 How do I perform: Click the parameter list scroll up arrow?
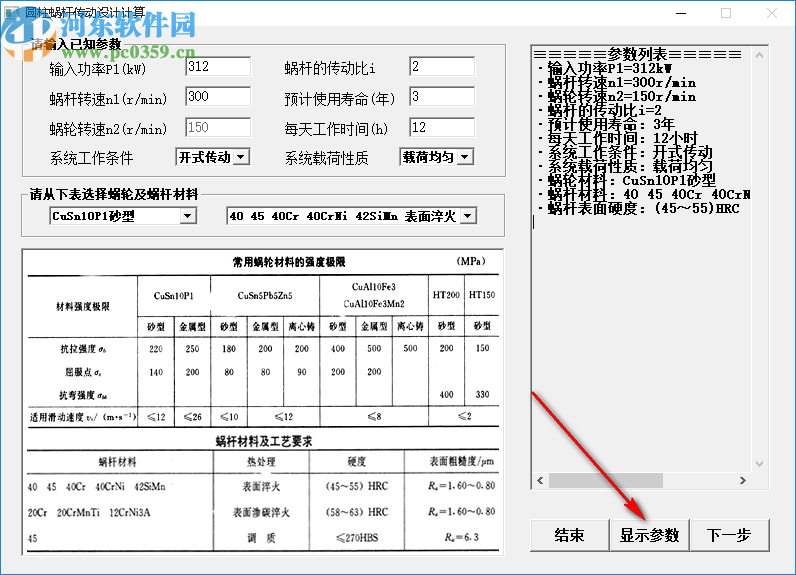pyautogui.click(x=759, y=55)
